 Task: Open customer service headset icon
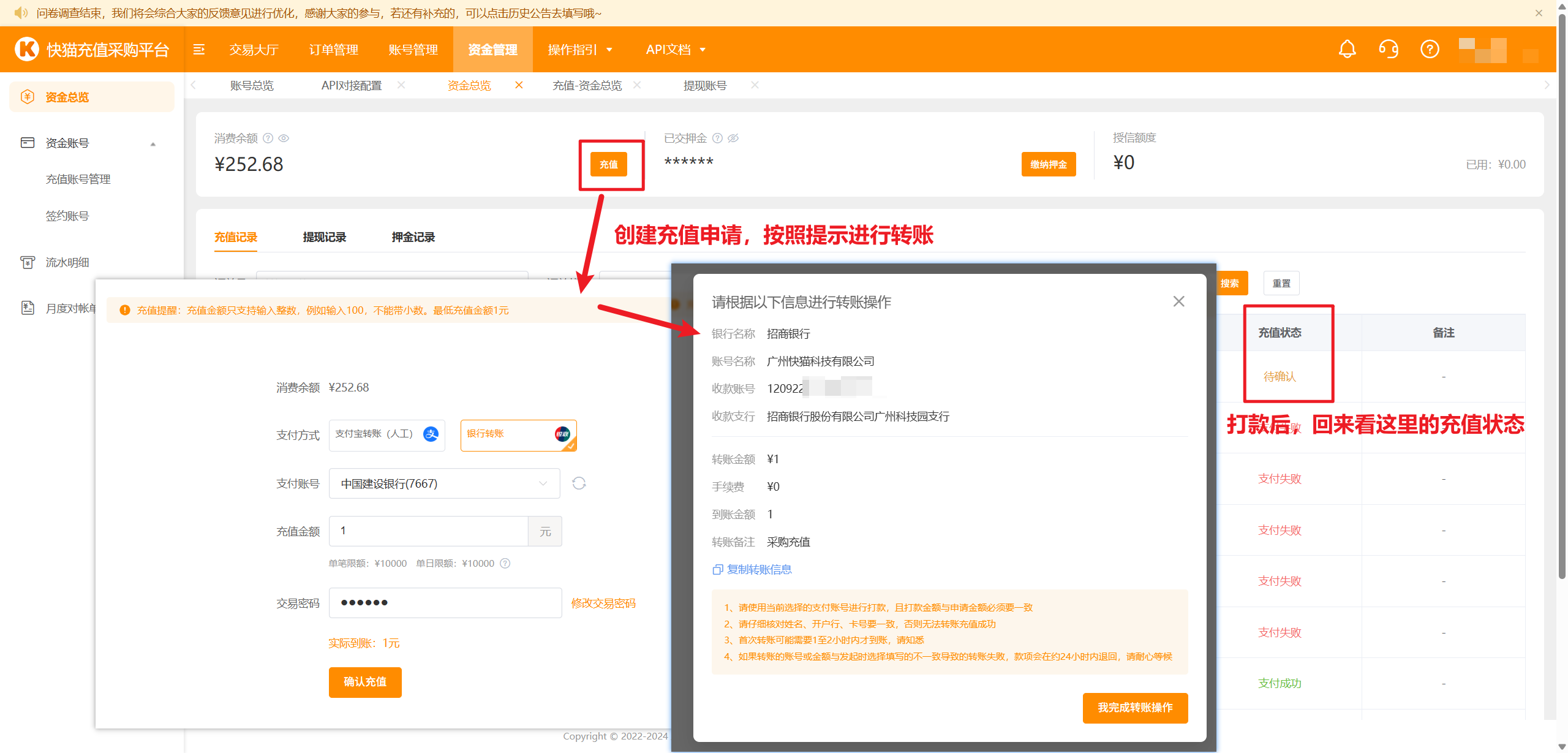(1389, 49)
